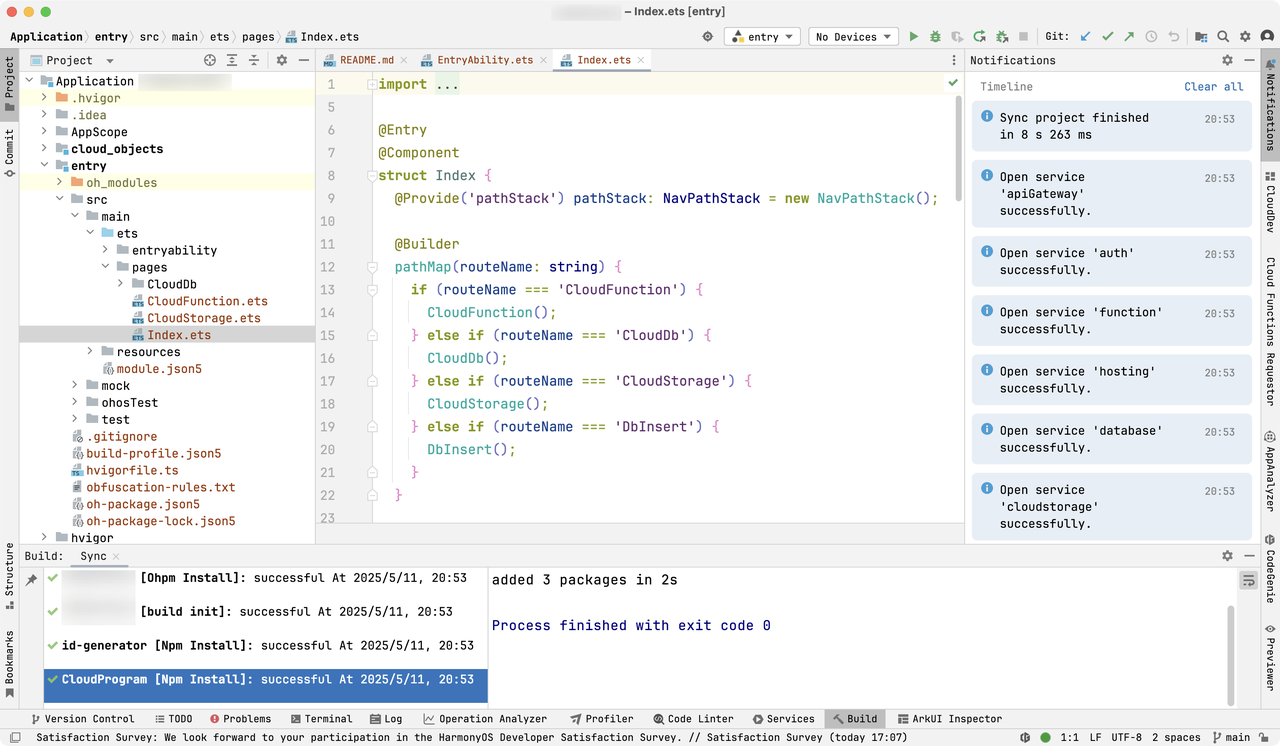Expand the CloudDb folder in pages
This screenshot has width=1280, height=746.
pyautogui.click(x=121, y=284)
